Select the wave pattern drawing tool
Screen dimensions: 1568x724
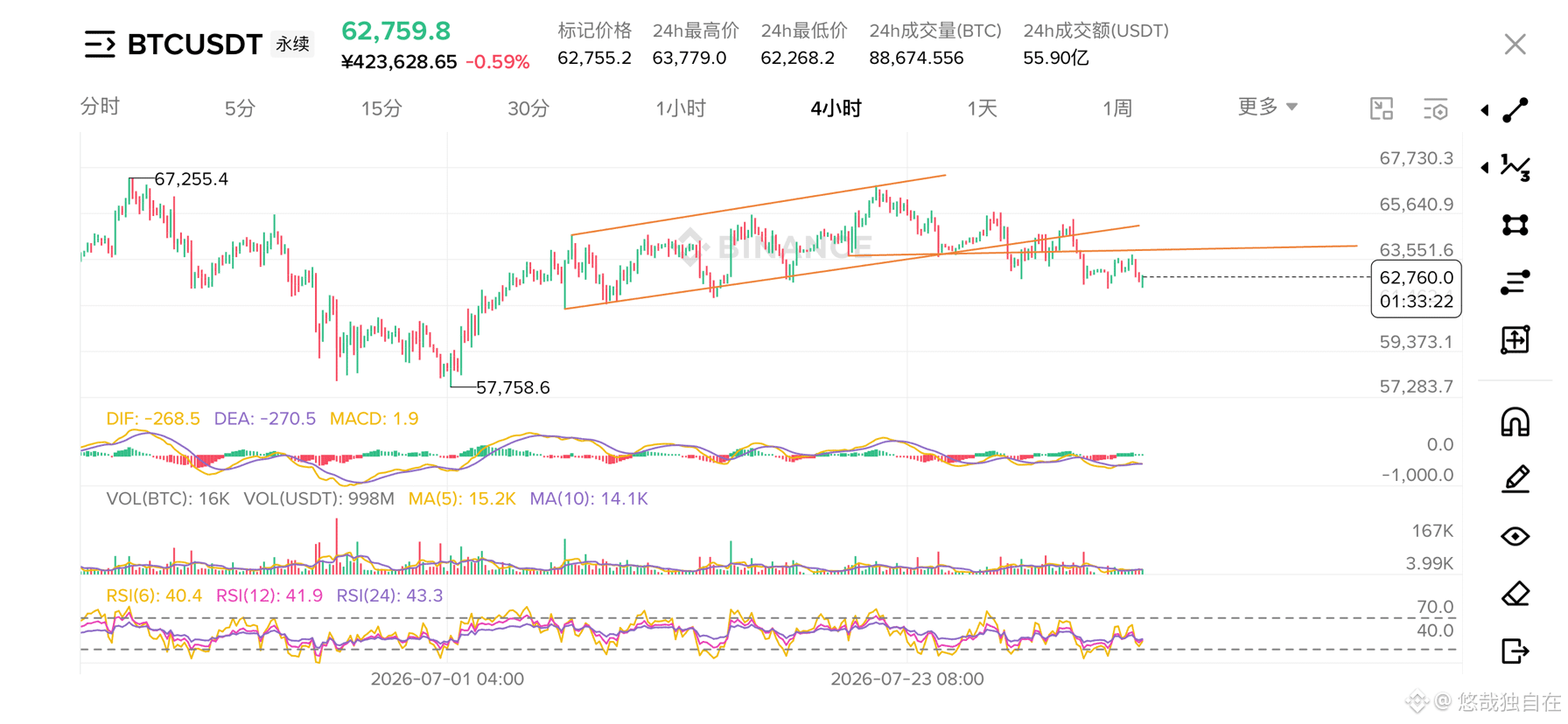pos(1515,167)
